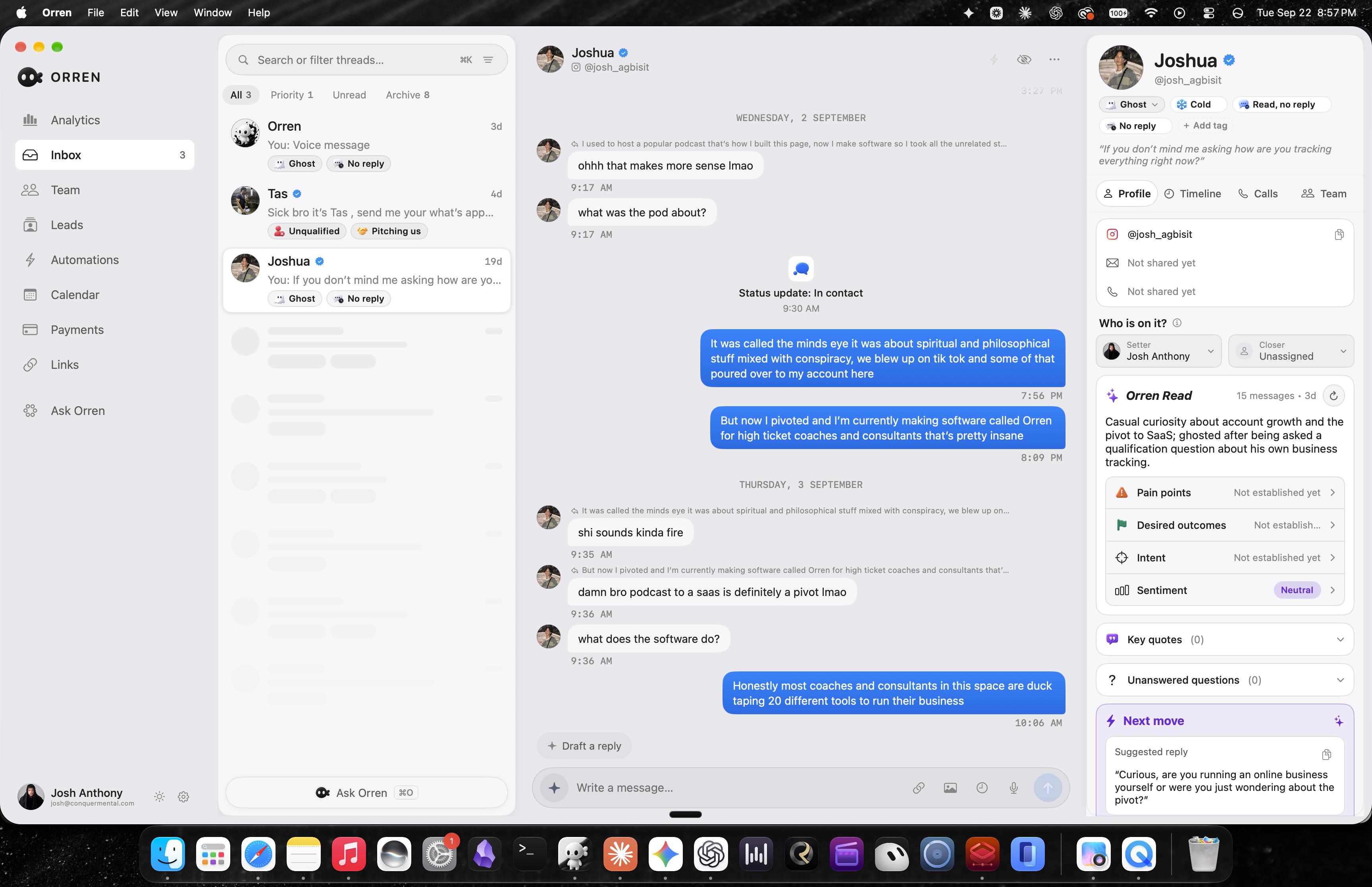Toggle the light/dark theme sun icon
1372x887 pixels.
click(x=160, y=796)
